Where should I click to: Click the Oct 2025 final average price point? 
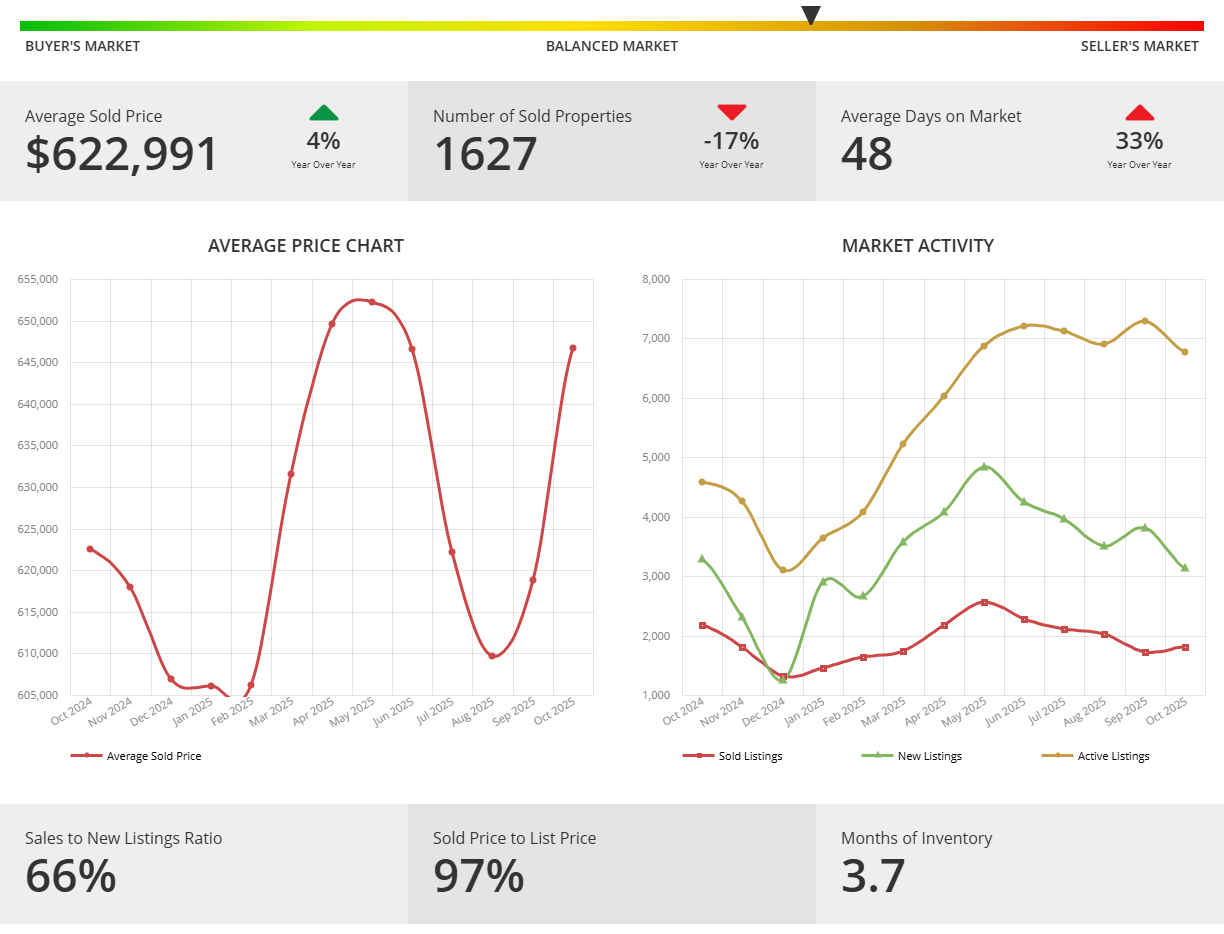(x=572, y=348)
